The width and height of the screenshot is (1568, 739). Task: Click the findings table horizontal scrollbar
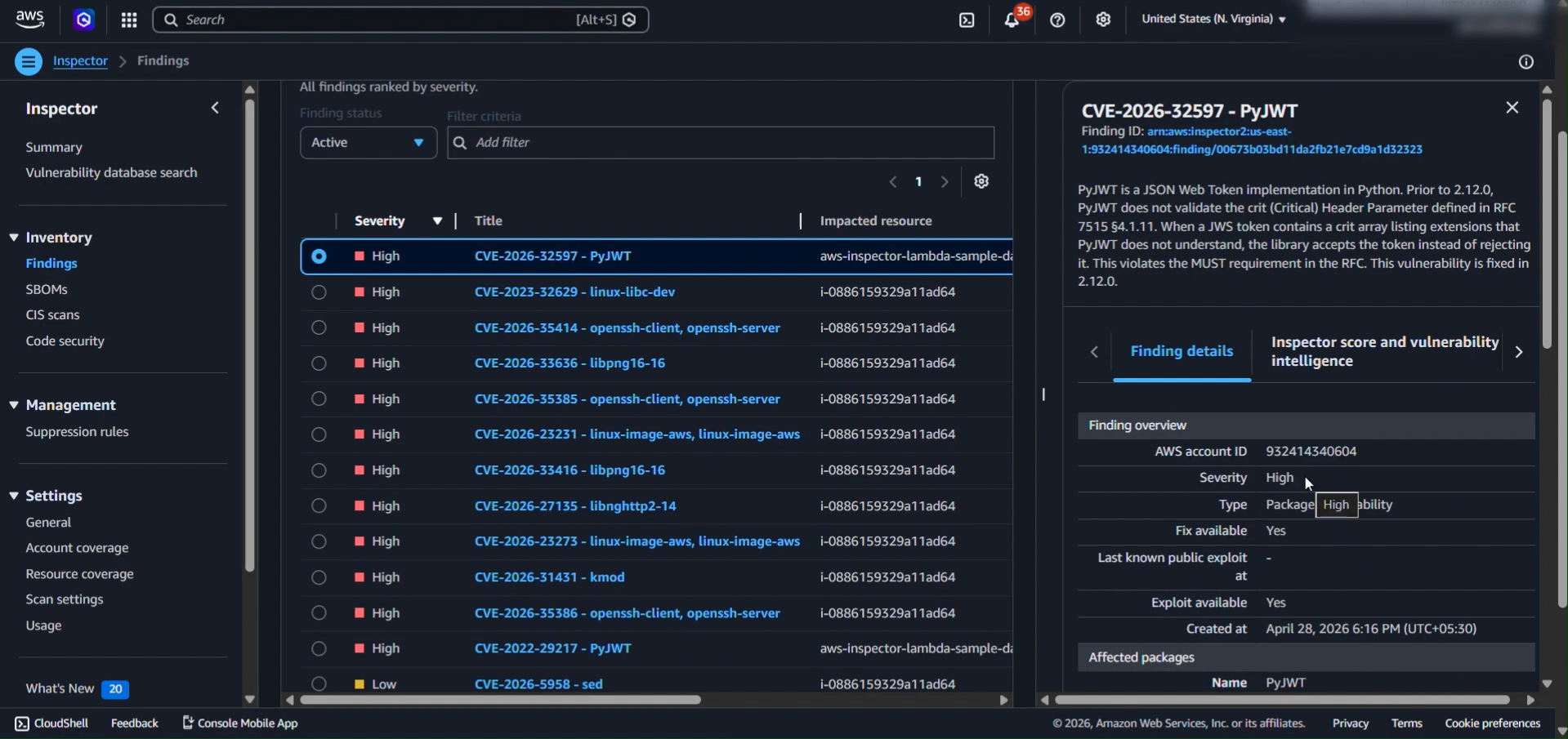click(x=500, y=700)
